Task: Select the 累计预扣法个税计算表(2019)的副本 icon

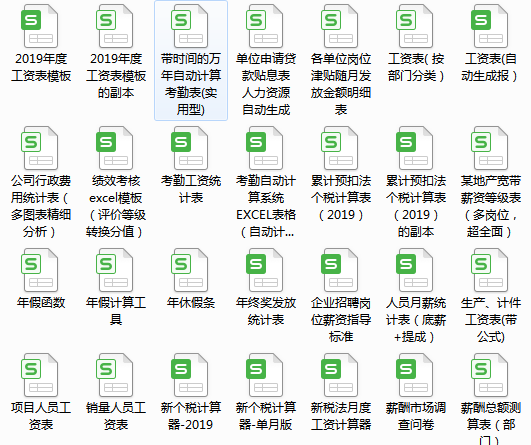Action: [416, 148]
